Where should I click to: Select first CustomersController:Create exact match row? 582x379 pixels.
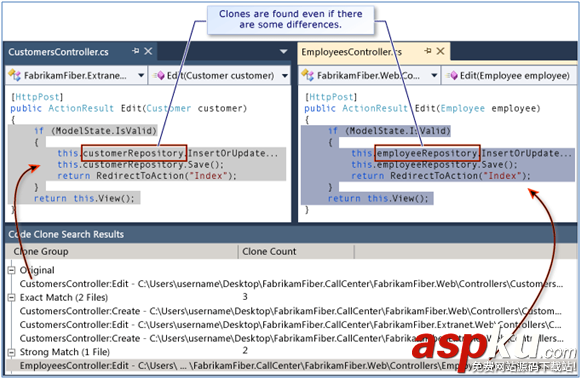click(291, 311)
